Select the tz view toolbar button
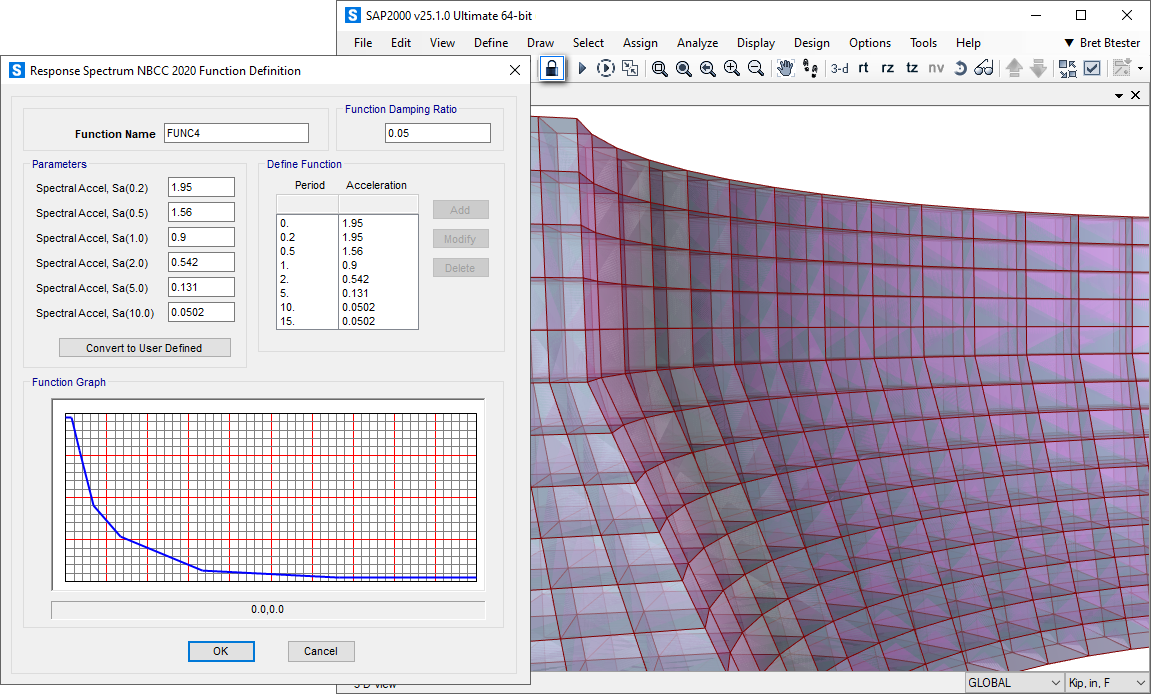The height and width of the screenshot is (694, 1151). (x=911, y=67)
